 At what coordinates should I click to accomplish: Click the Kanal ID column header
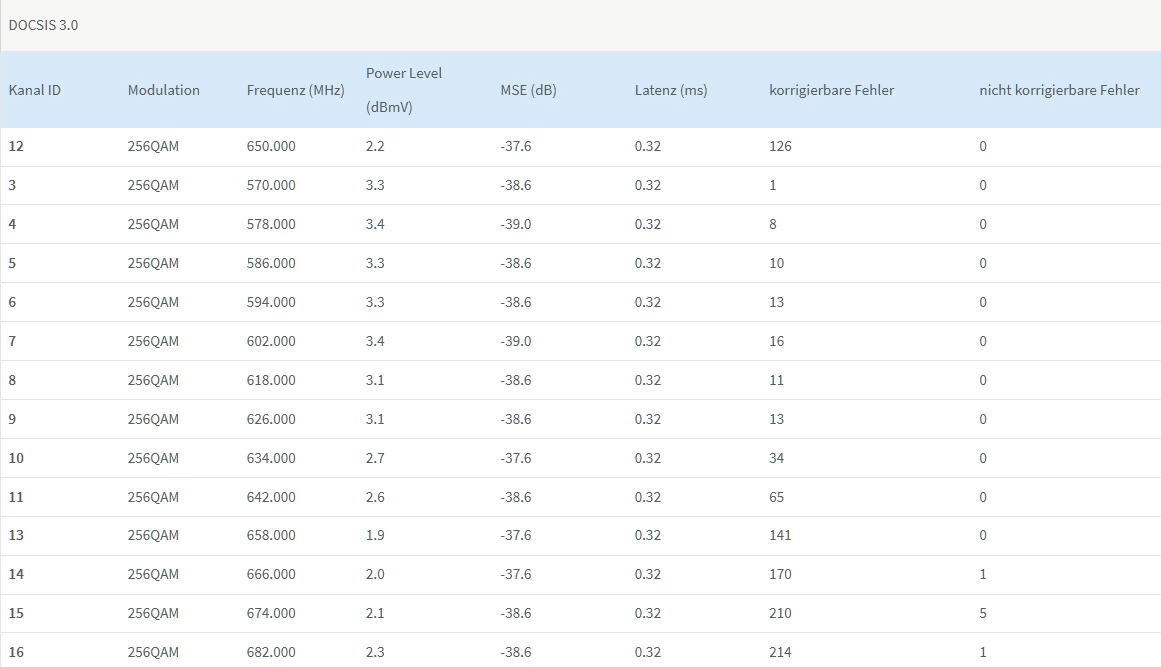click(35, 90)
